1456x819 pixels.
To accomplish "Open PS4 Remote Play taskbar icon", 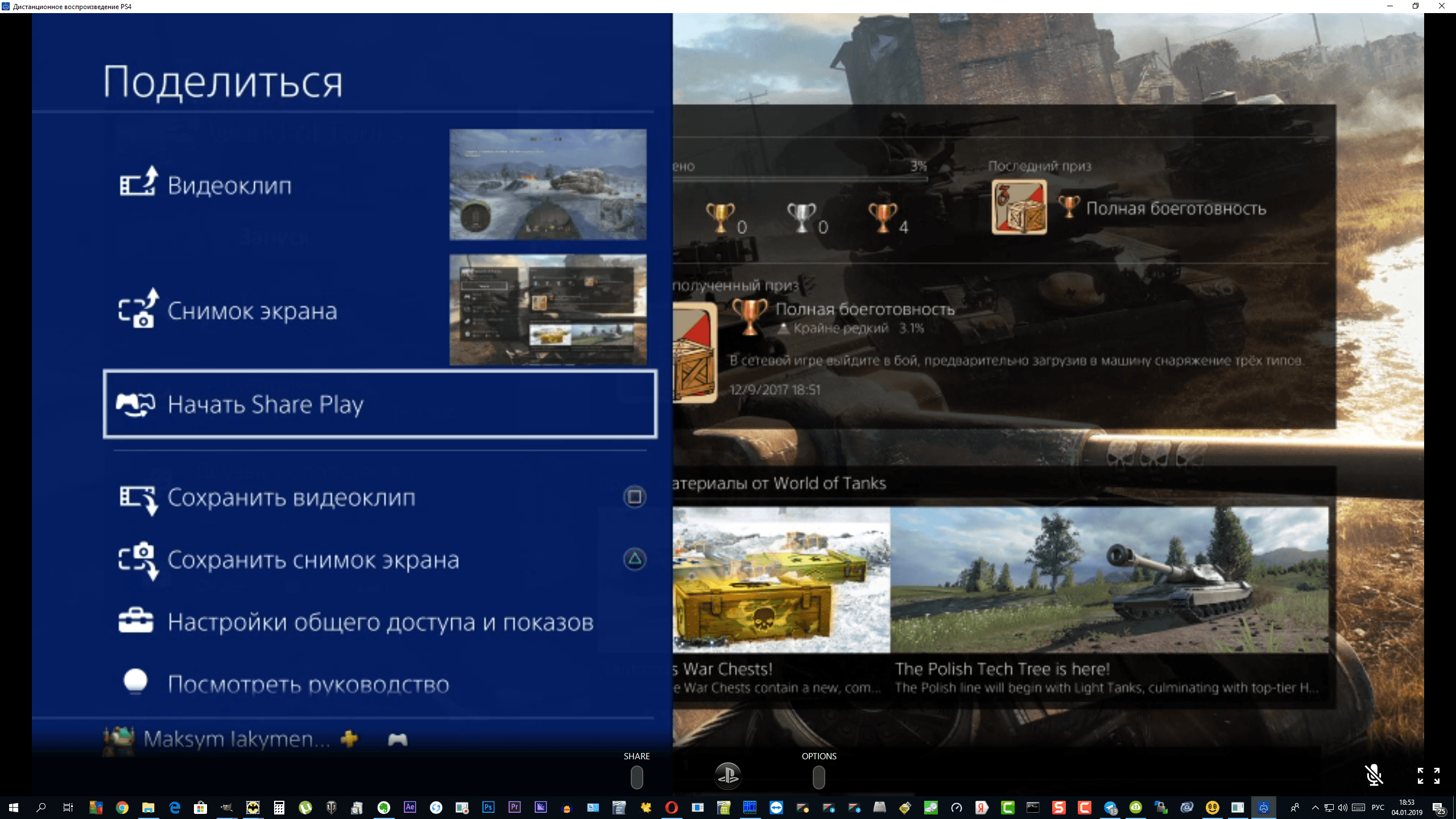I will [1264, 808].
